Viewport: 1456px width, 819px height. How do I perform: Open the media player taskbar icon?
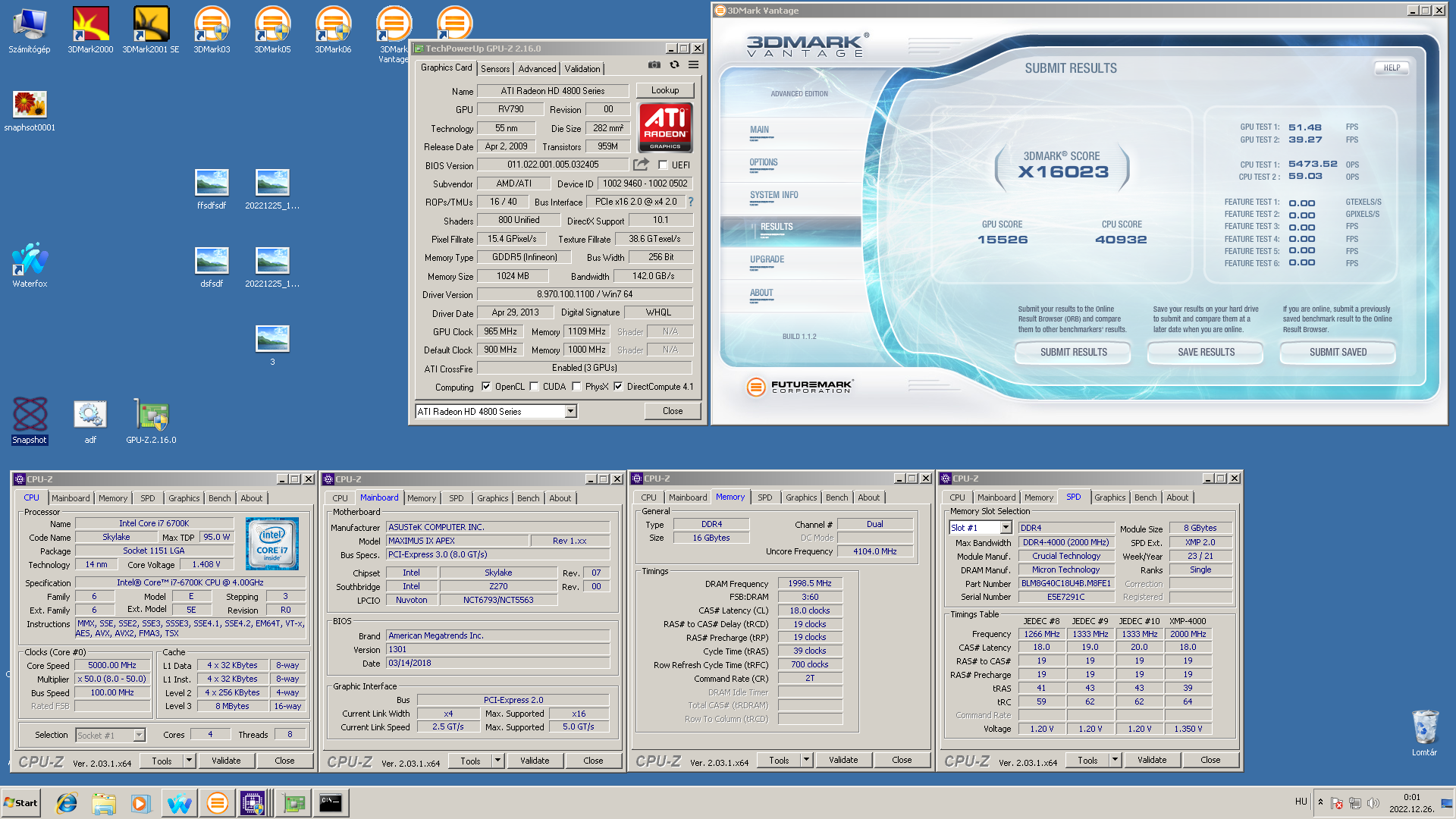pos(140,803)
